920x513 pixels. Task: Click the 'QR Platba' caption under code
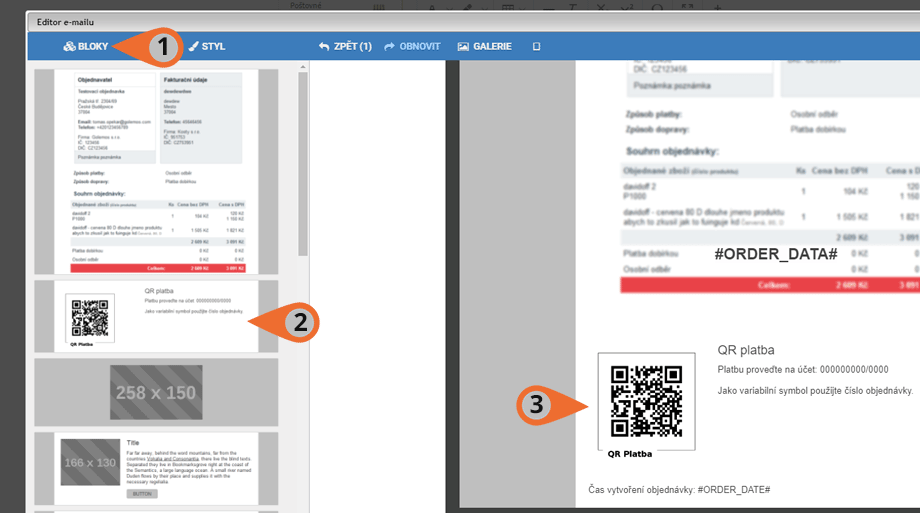(630, 454)
